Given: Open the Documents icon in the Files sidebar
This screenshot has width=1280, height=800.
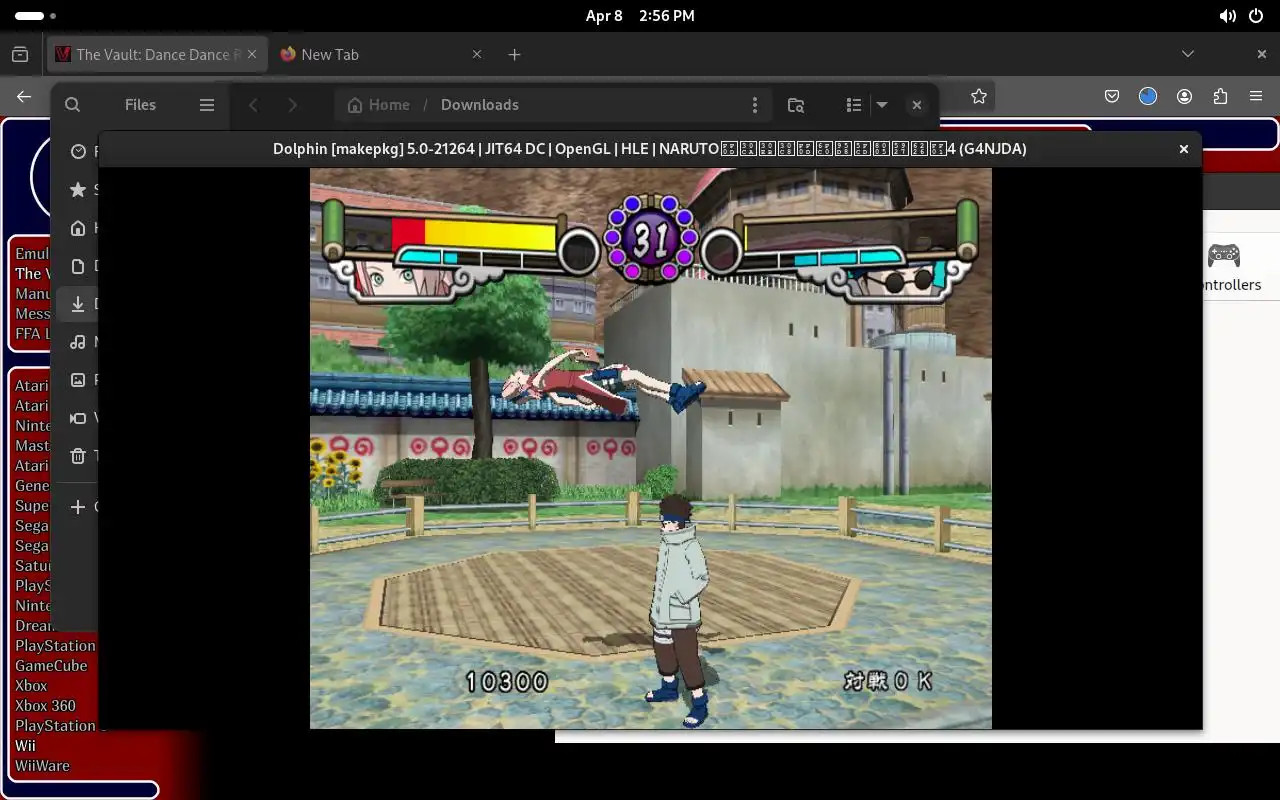Looking at the screenshot, I should point(78,266).
